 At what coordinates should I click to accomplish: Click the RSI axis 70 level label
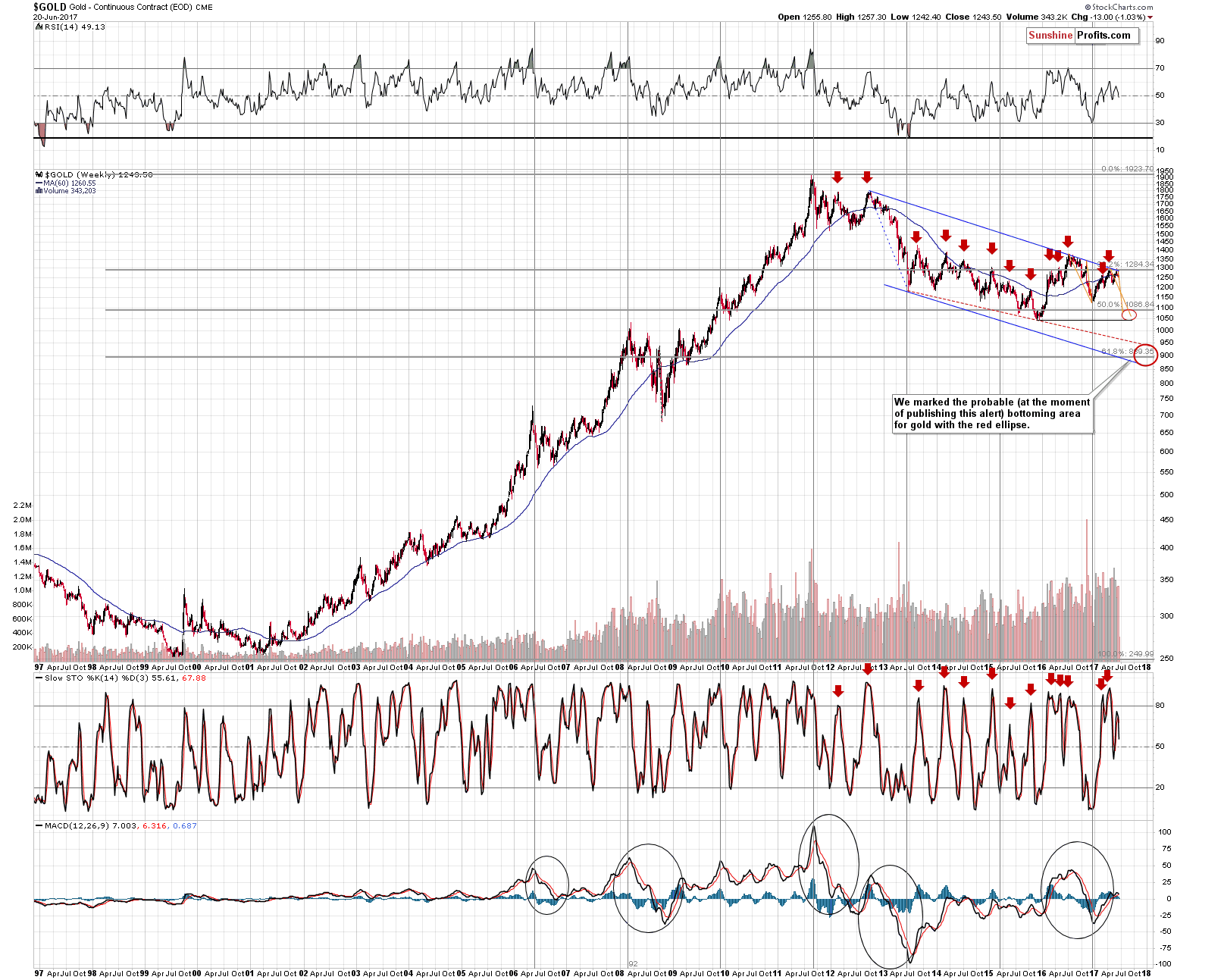[x=1160, y=68]
